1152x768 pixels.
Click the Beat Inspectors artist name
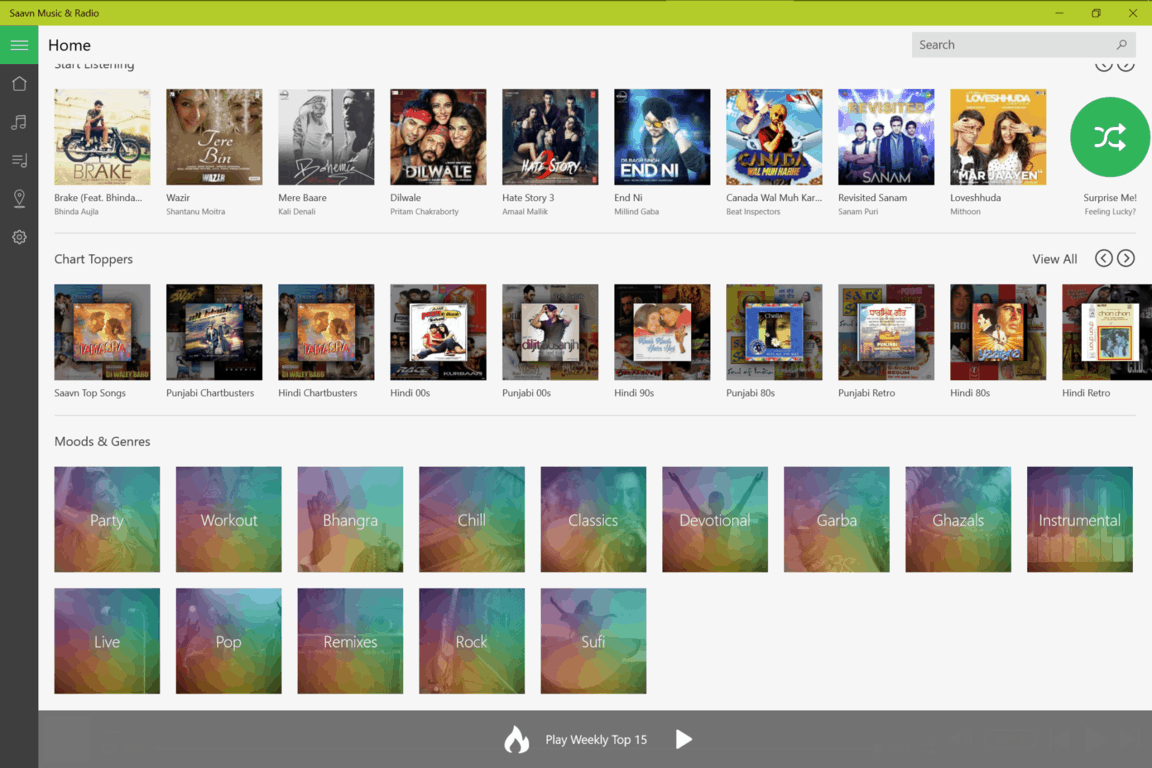point(753,212)
